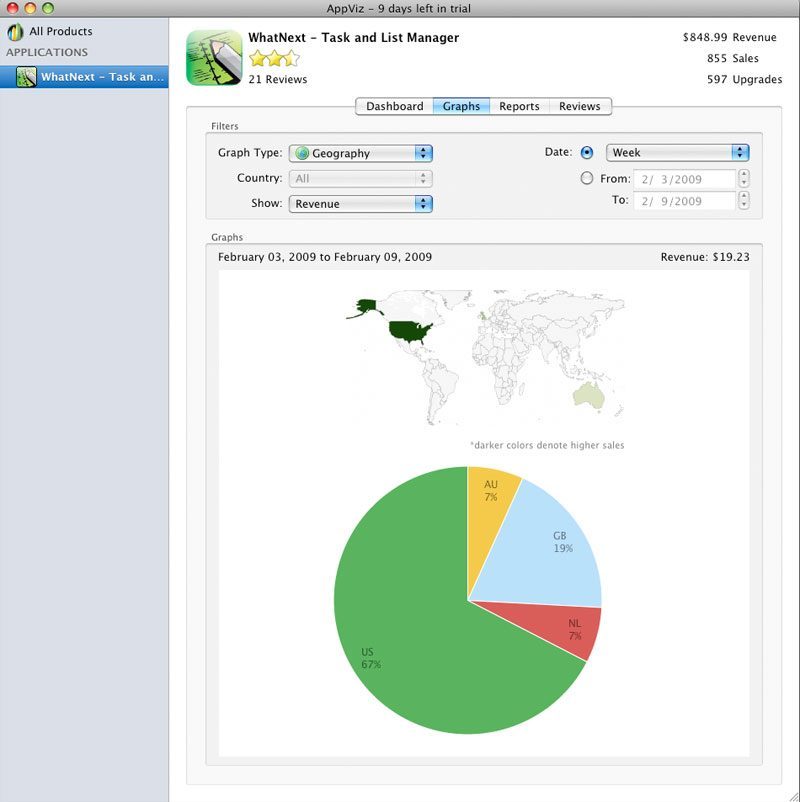Click the 21 Reviews link
Viewport: 800px width, 802px height.
tap(278, 79)
